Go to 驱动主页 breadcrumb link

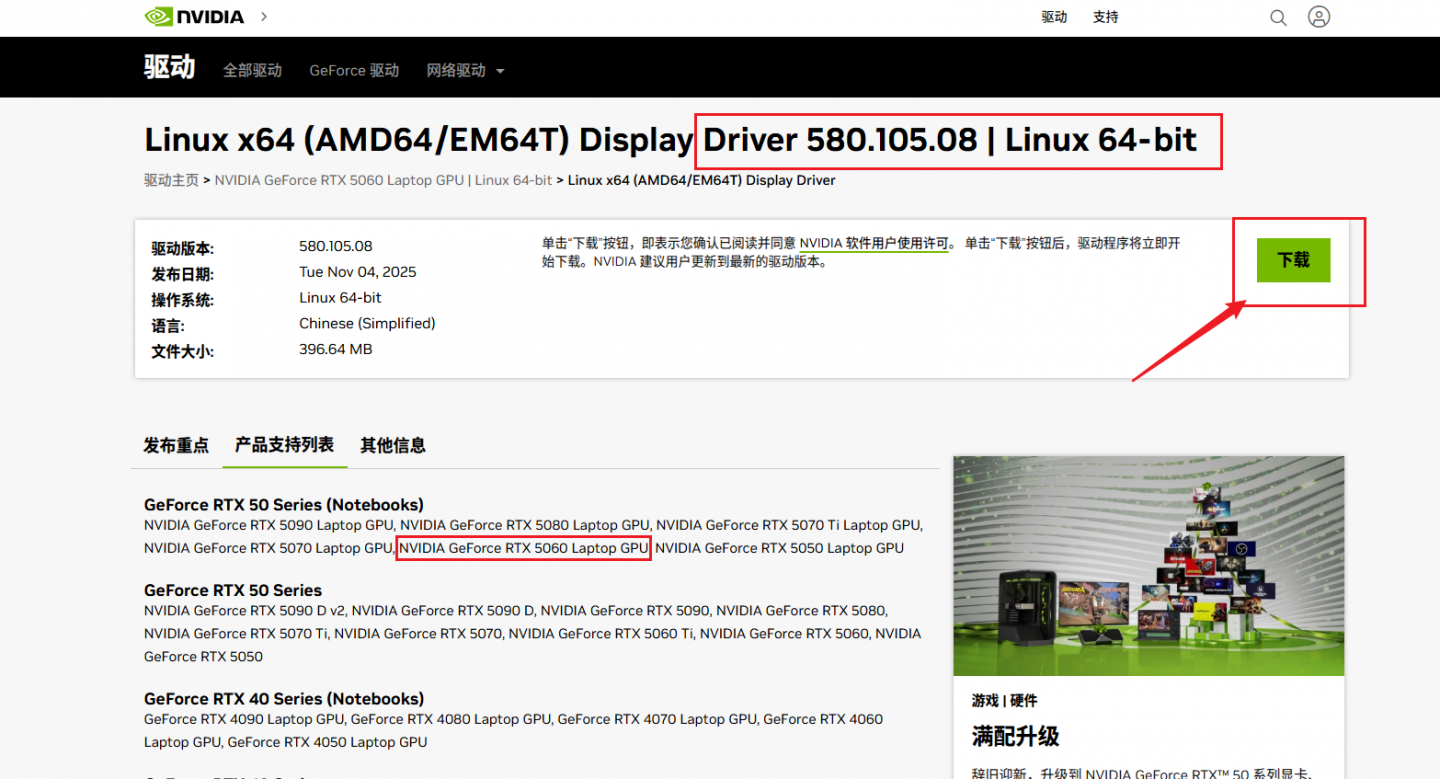coord(171,180)
